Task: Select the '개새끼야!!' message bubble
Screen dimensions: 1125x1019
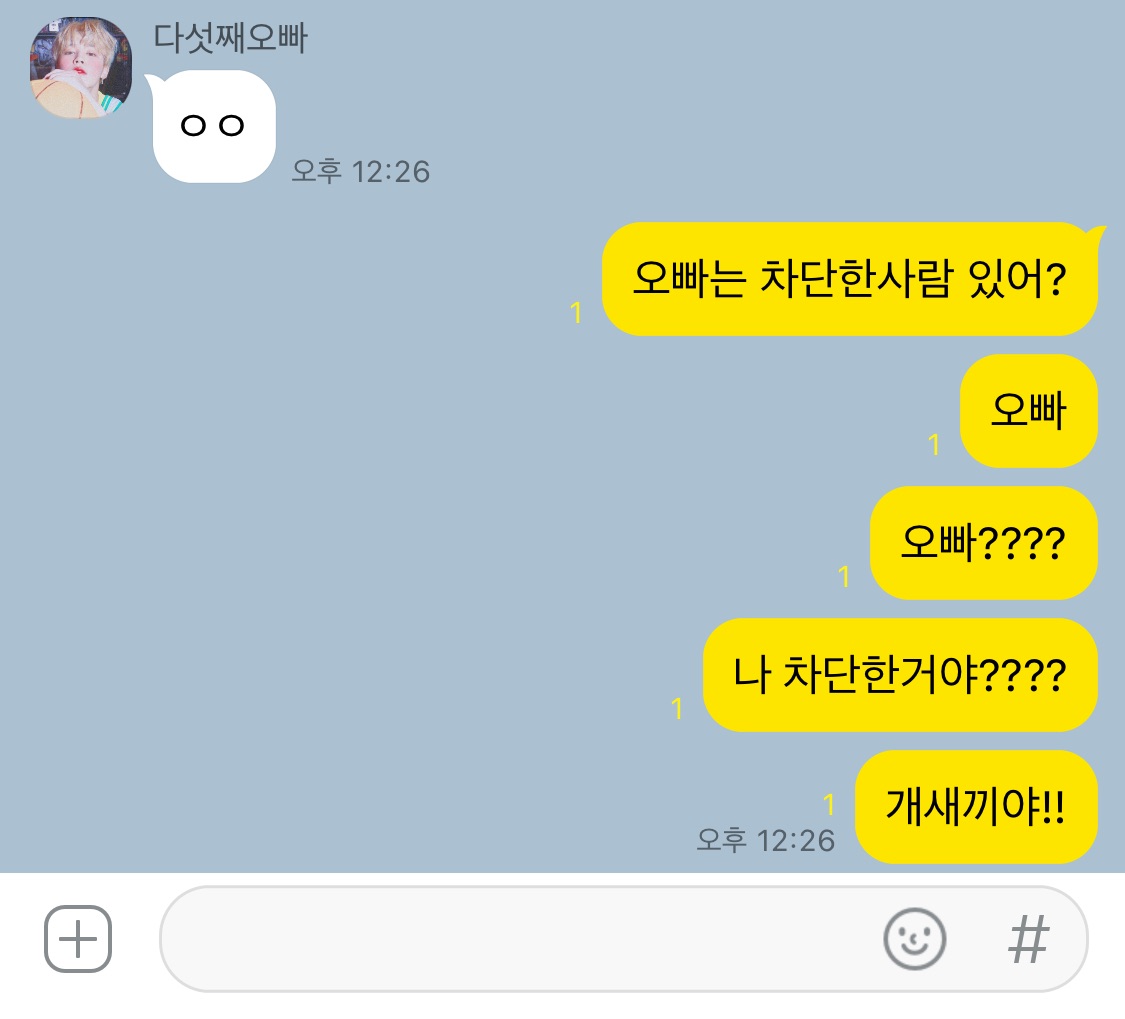Action: (976, 807)
